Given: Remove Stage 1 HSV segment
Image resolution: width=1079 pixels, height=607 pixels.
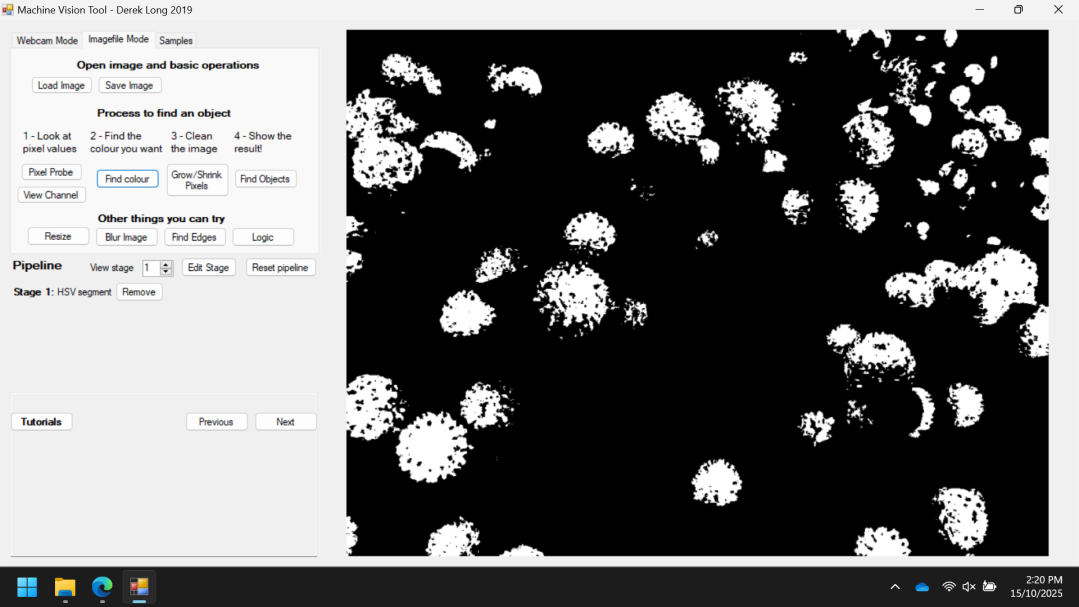Looking at the screenshot, I should (139, 292).
